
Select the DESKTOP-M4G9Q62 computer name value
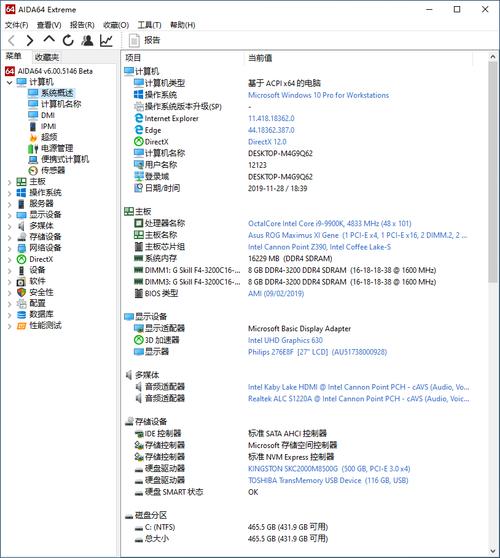(x=280, y=154)
